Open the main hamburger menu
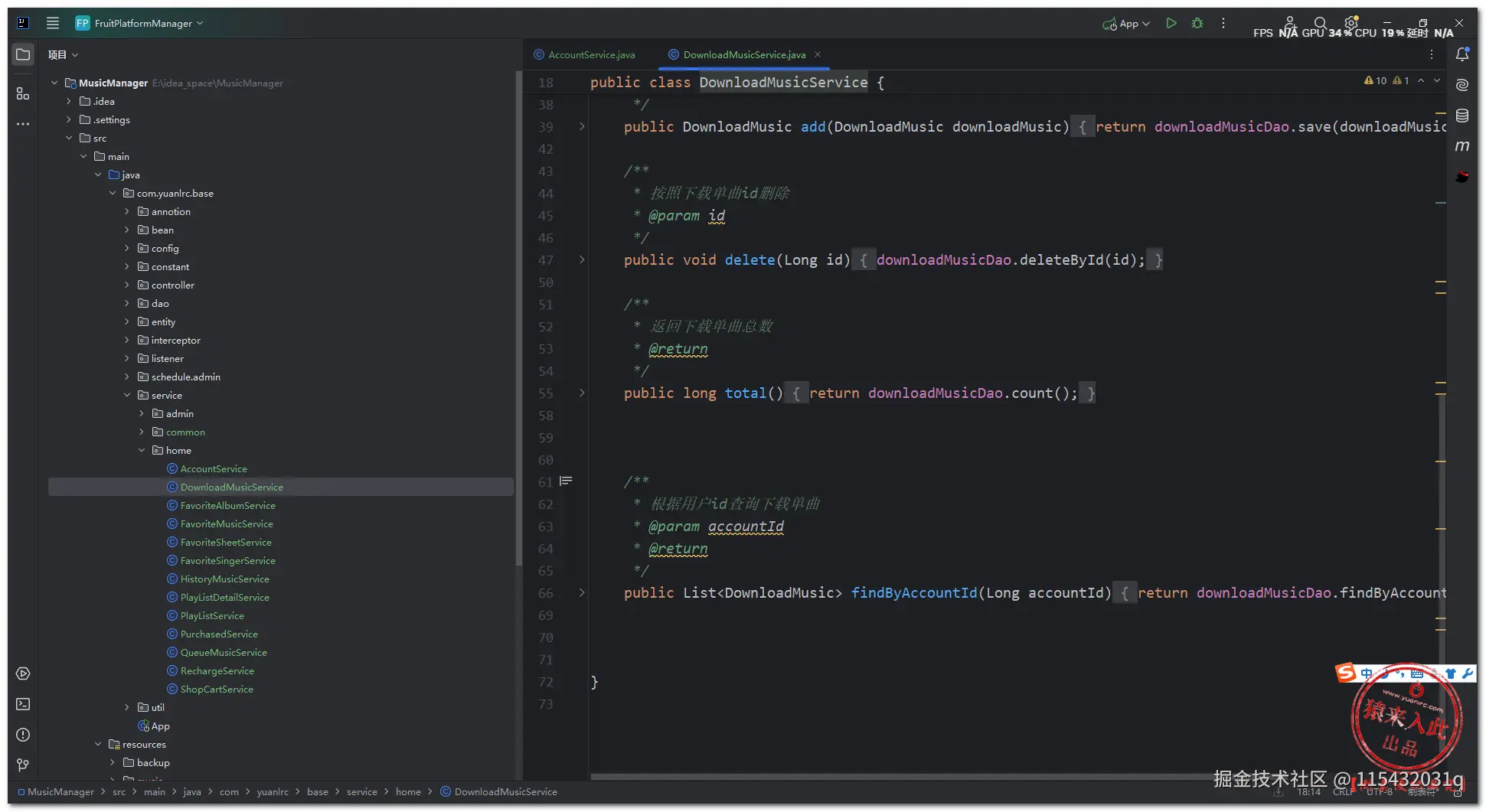The width and height of the screenshot is (1486, 812). click(53, 23)
